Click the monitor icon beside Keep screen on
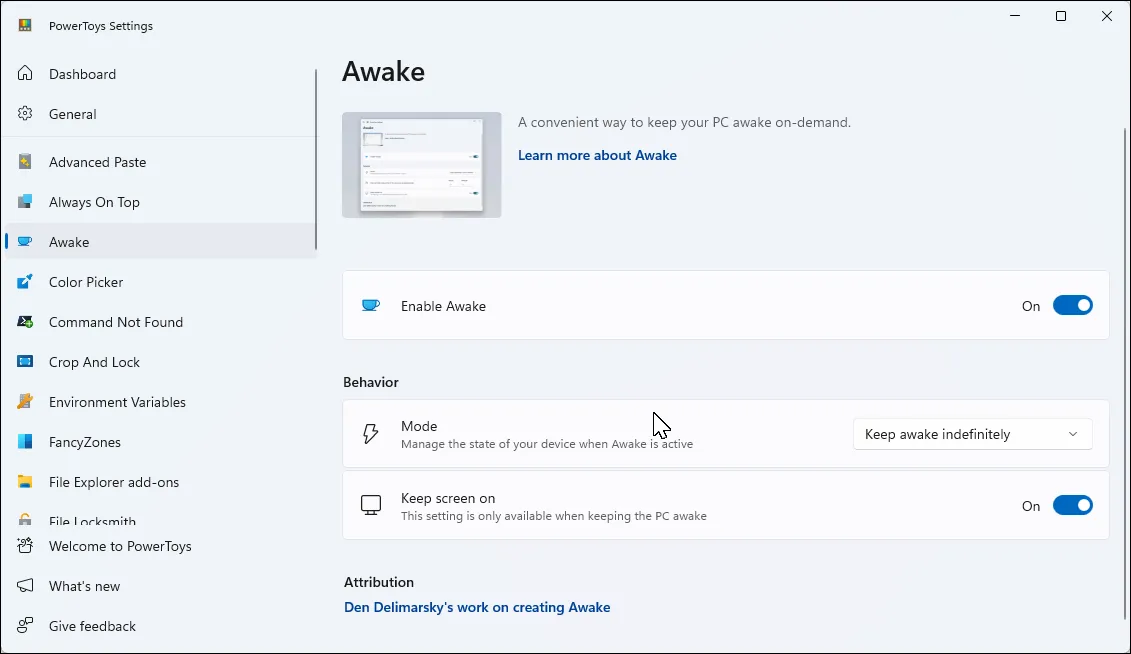 [371, 505]
